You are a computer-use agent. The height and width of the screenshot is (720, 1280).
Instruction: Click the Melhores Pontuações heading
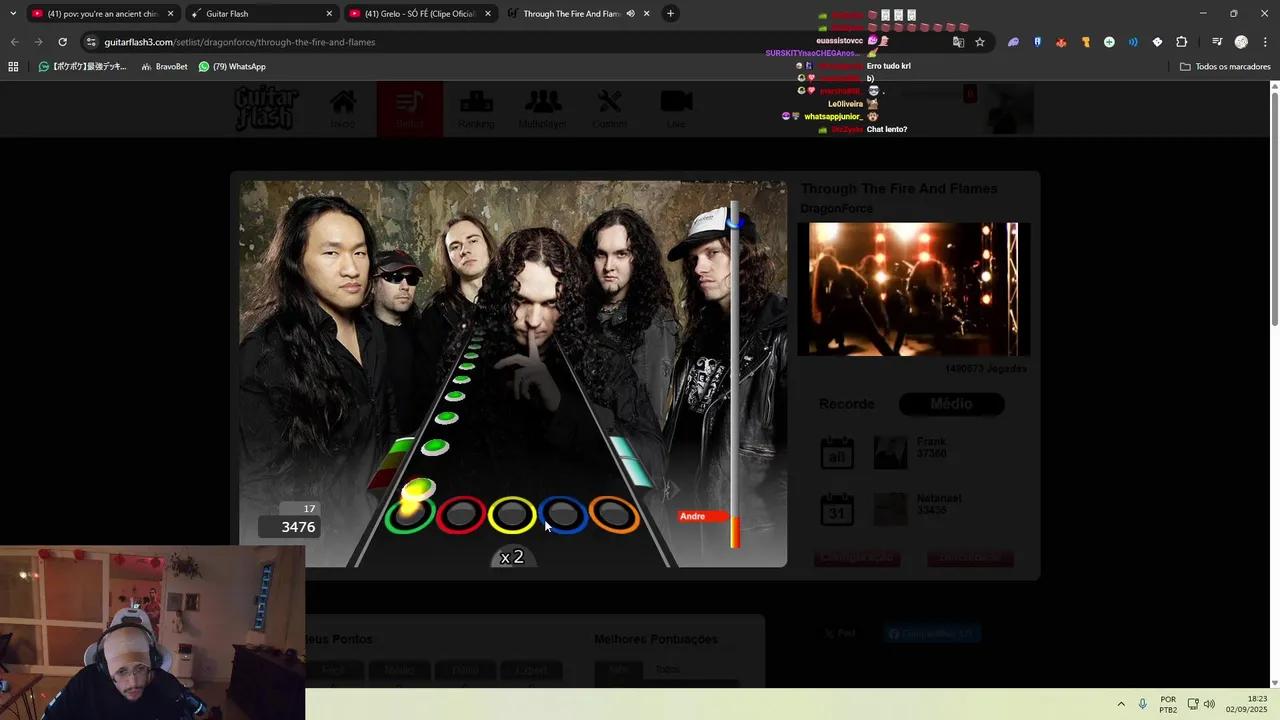click(x=656, y=639)
